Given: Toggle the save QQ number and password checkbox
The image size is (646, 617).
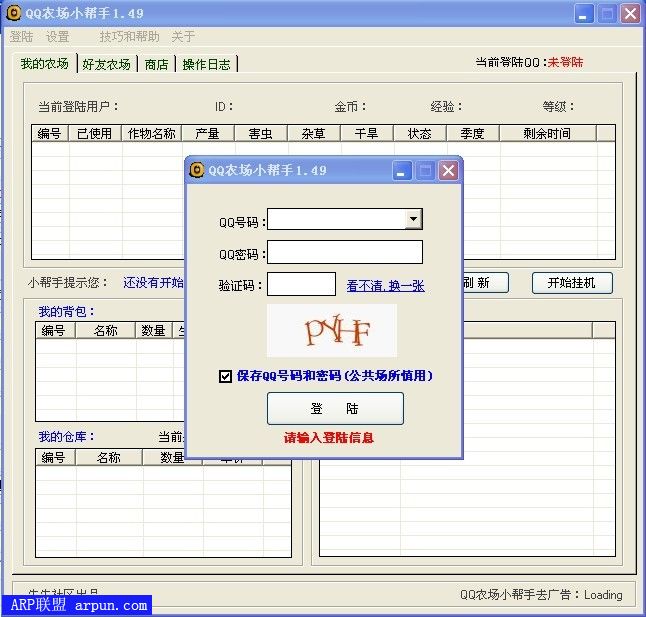Looking at the screenshot, I should 225,376.
